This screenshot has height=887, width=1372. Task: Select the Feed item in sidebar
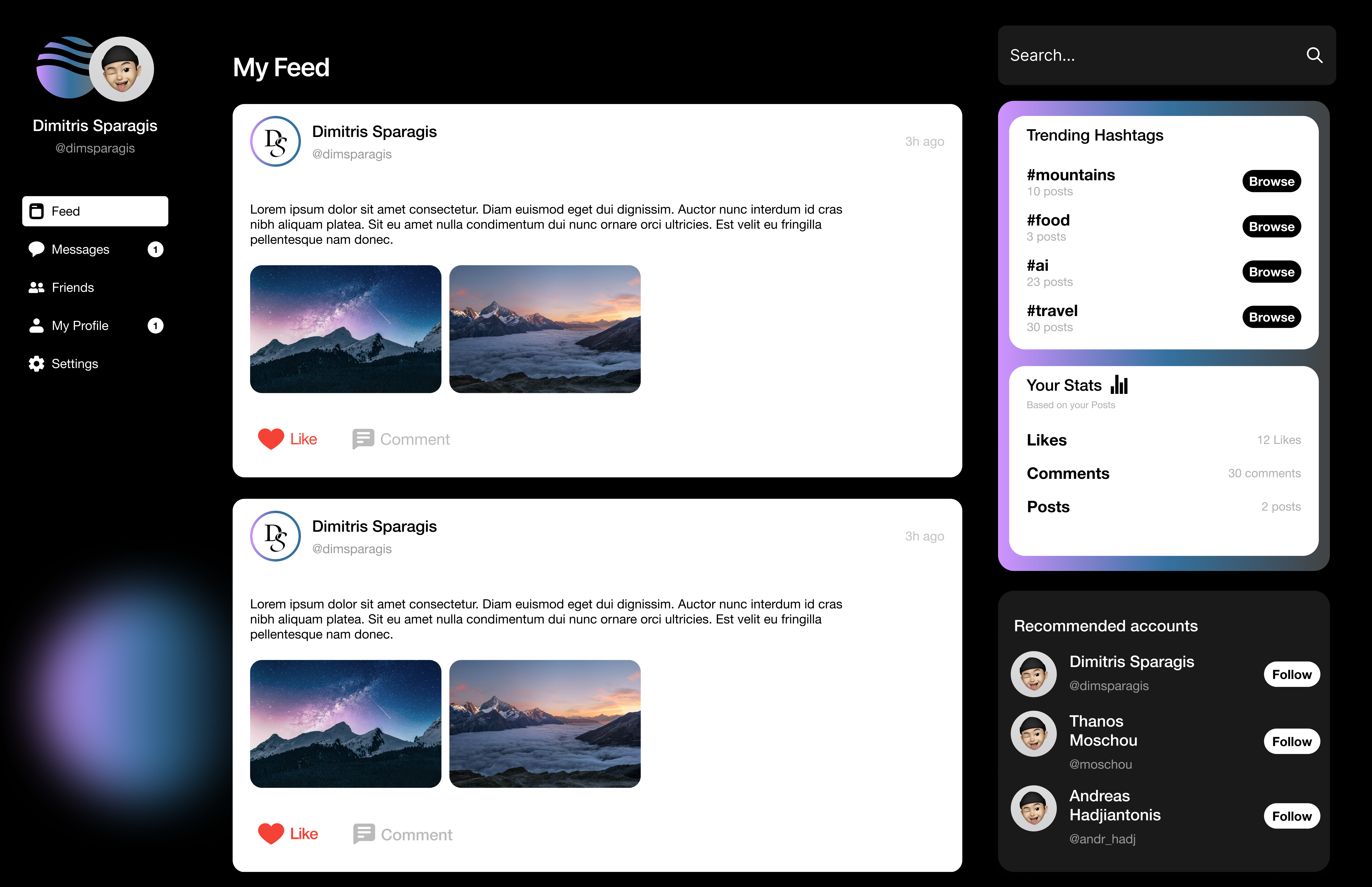[x=95, y=211]
